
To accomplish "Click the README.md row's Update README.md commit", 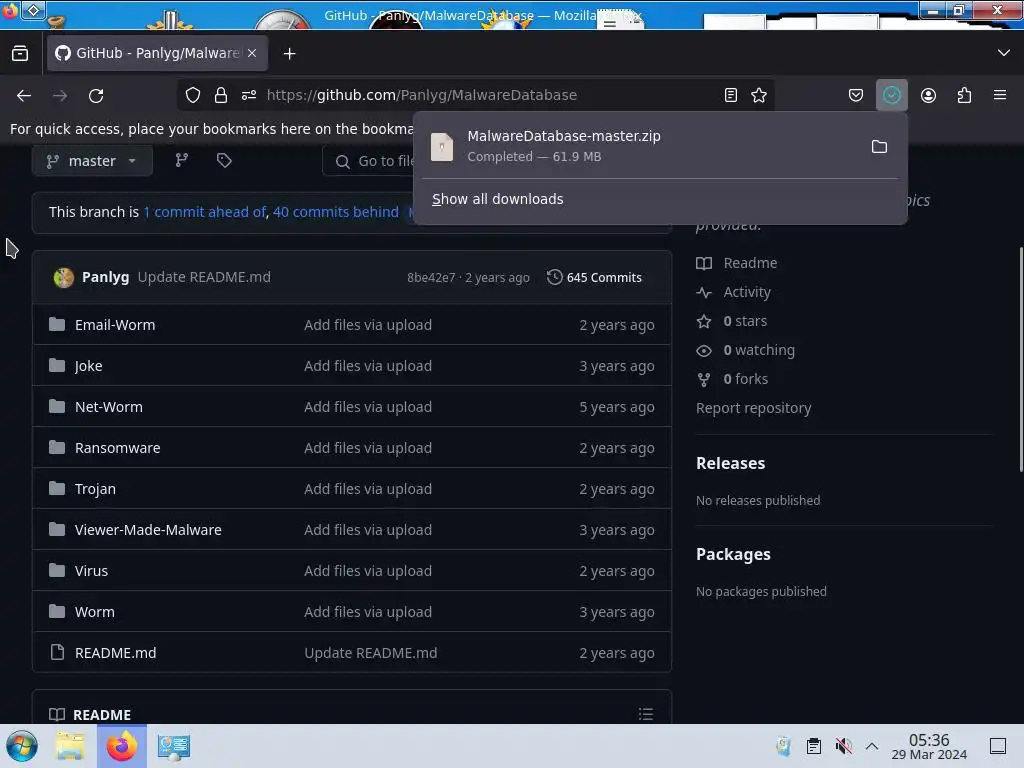I will 370,653.
